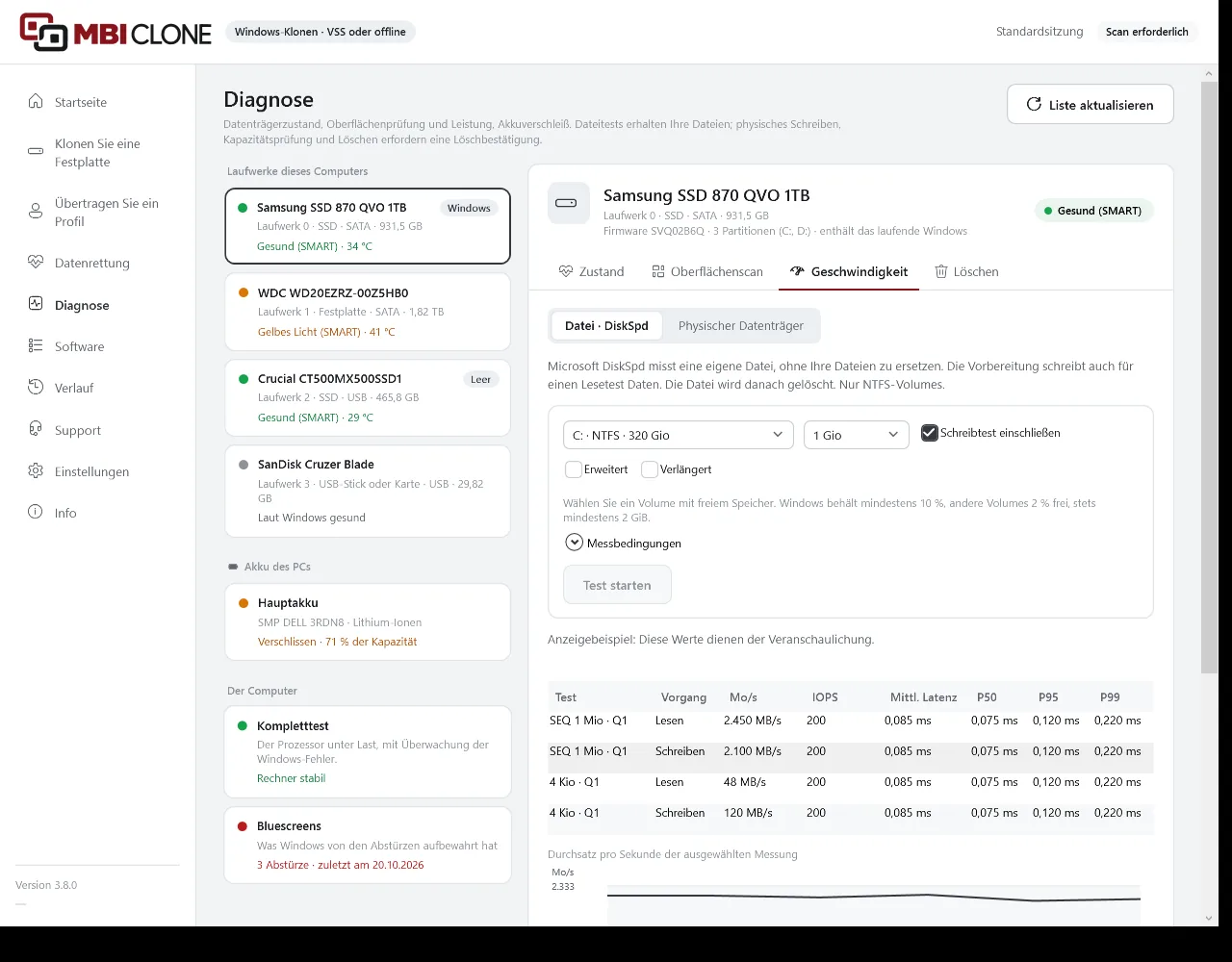Screen dimensions: 1232x962
Task: Open the Kompletttest card
Action: pyautogui.click(x=368, y=751)
